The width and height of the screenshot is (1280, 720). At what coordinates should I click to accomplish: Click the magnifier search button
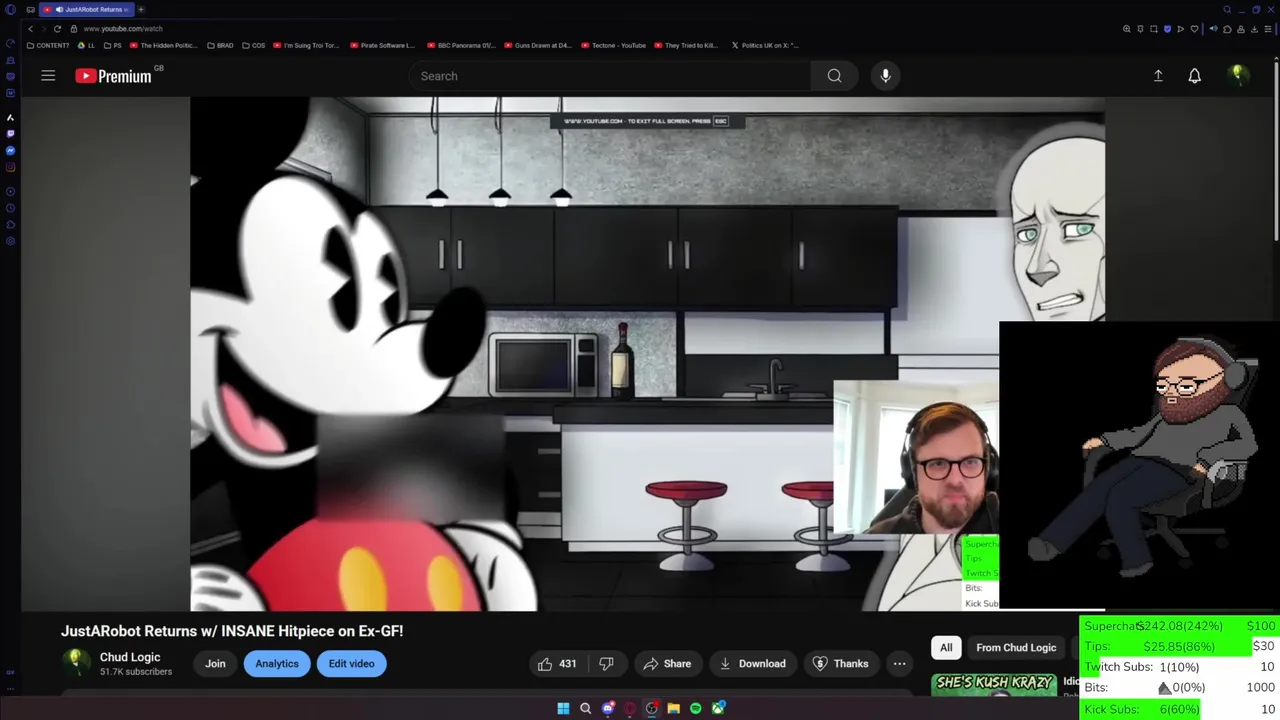pyautogui.click(x=834, y=76)
